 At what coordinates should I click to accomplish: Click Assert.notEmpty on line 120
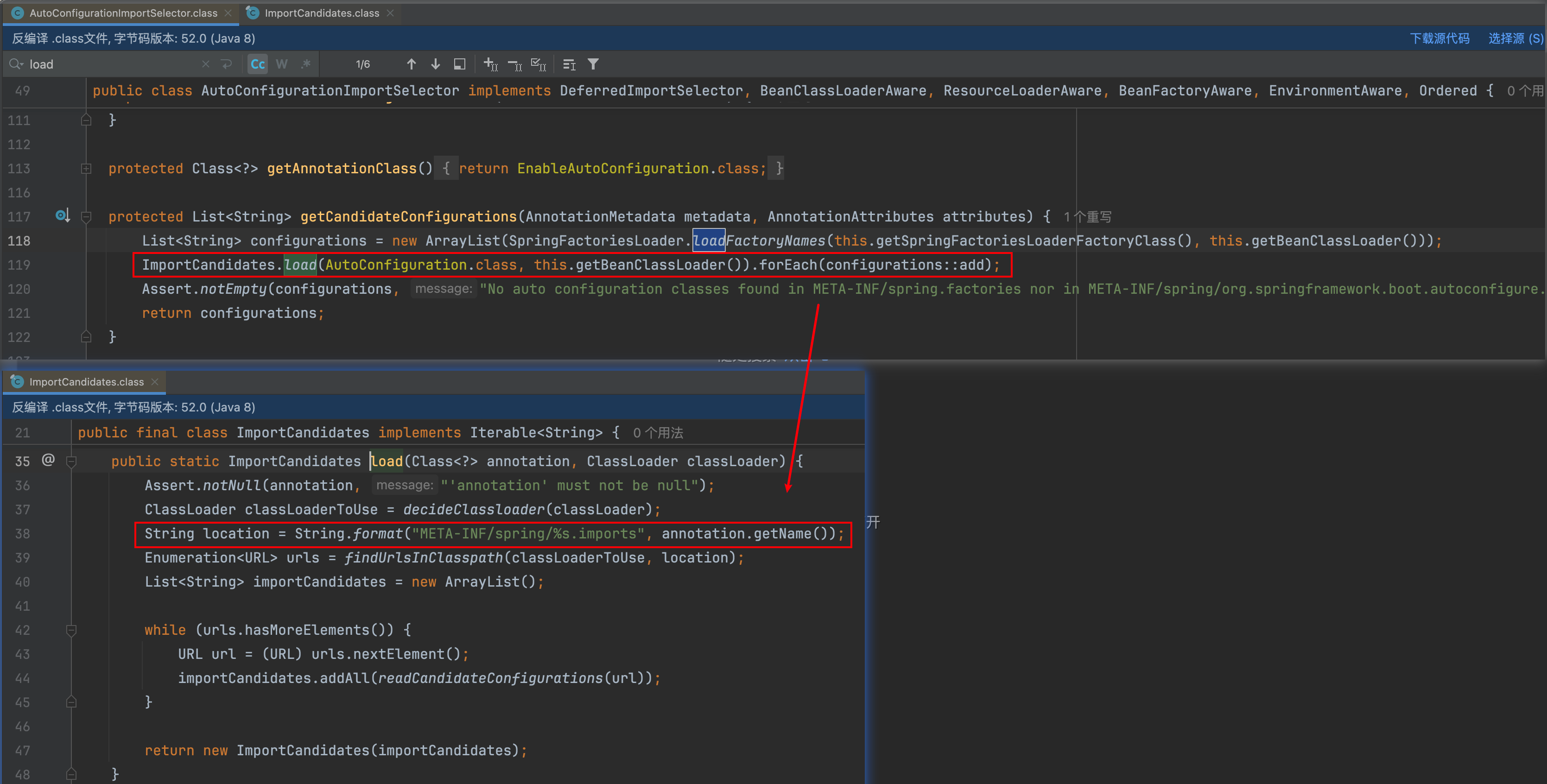pos(204,289)
